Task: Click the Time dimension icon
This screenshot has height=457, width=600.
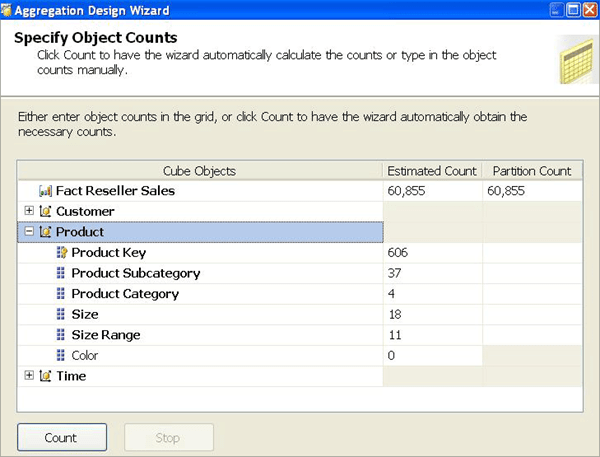Action: click(45, 376)
